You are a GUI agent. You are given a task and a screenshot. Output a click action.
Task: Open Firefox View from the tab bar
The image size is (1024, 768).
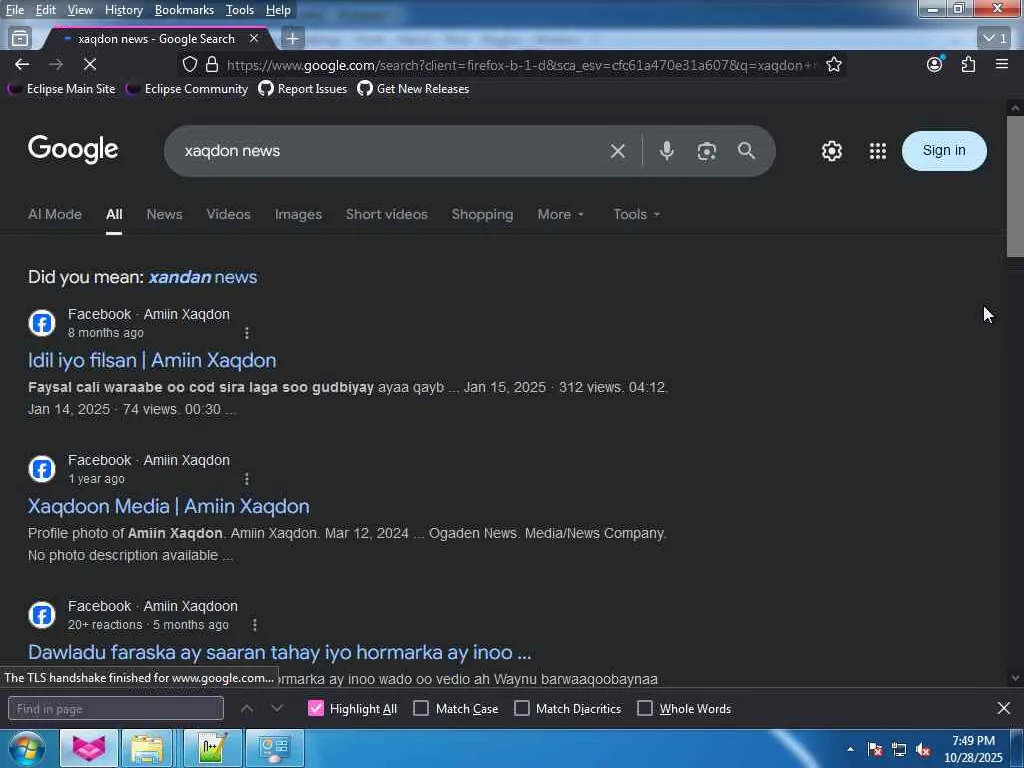[20, 39]
